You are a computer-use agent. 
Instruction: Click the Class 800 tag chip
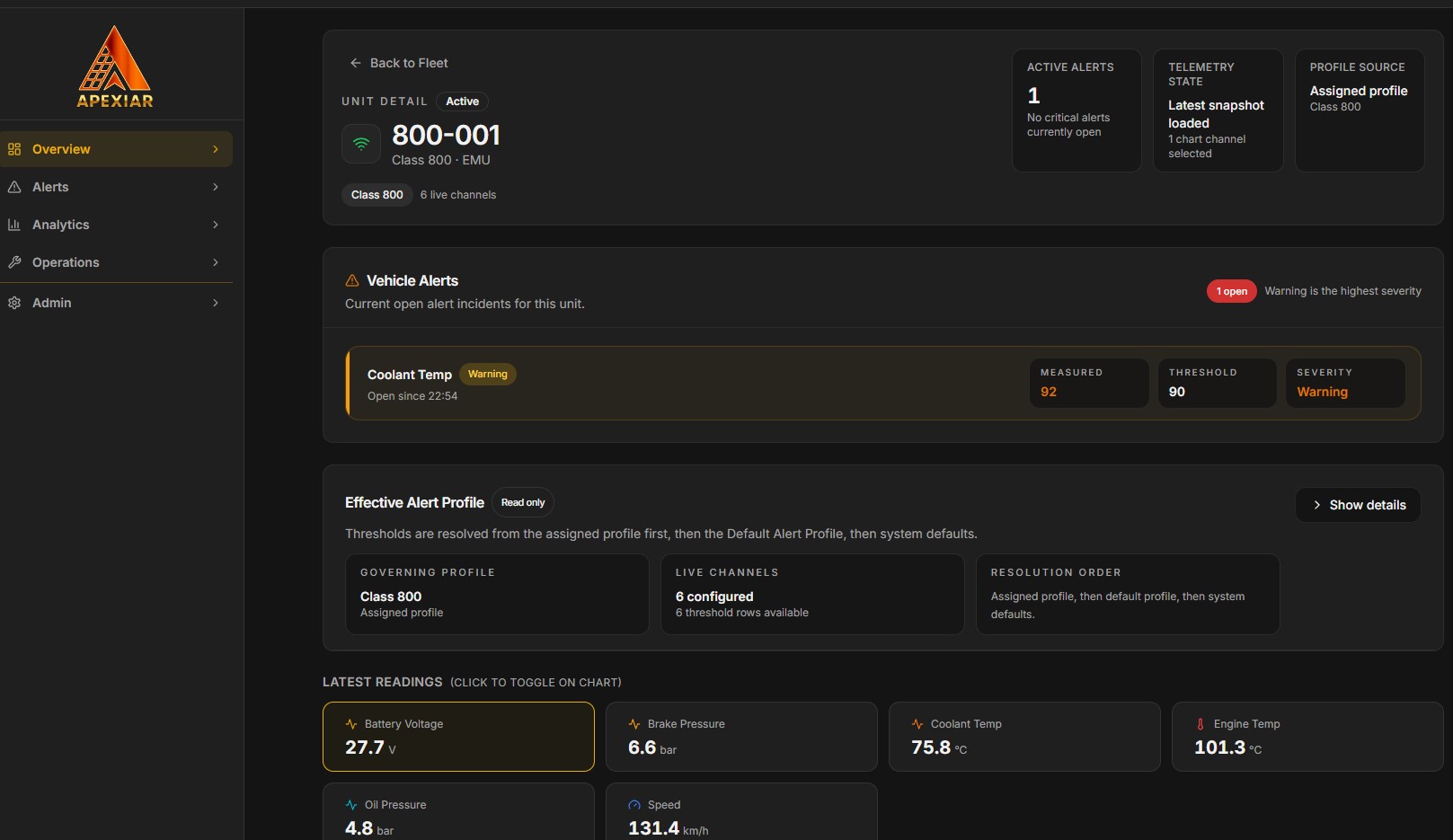(x=377, y=195)
